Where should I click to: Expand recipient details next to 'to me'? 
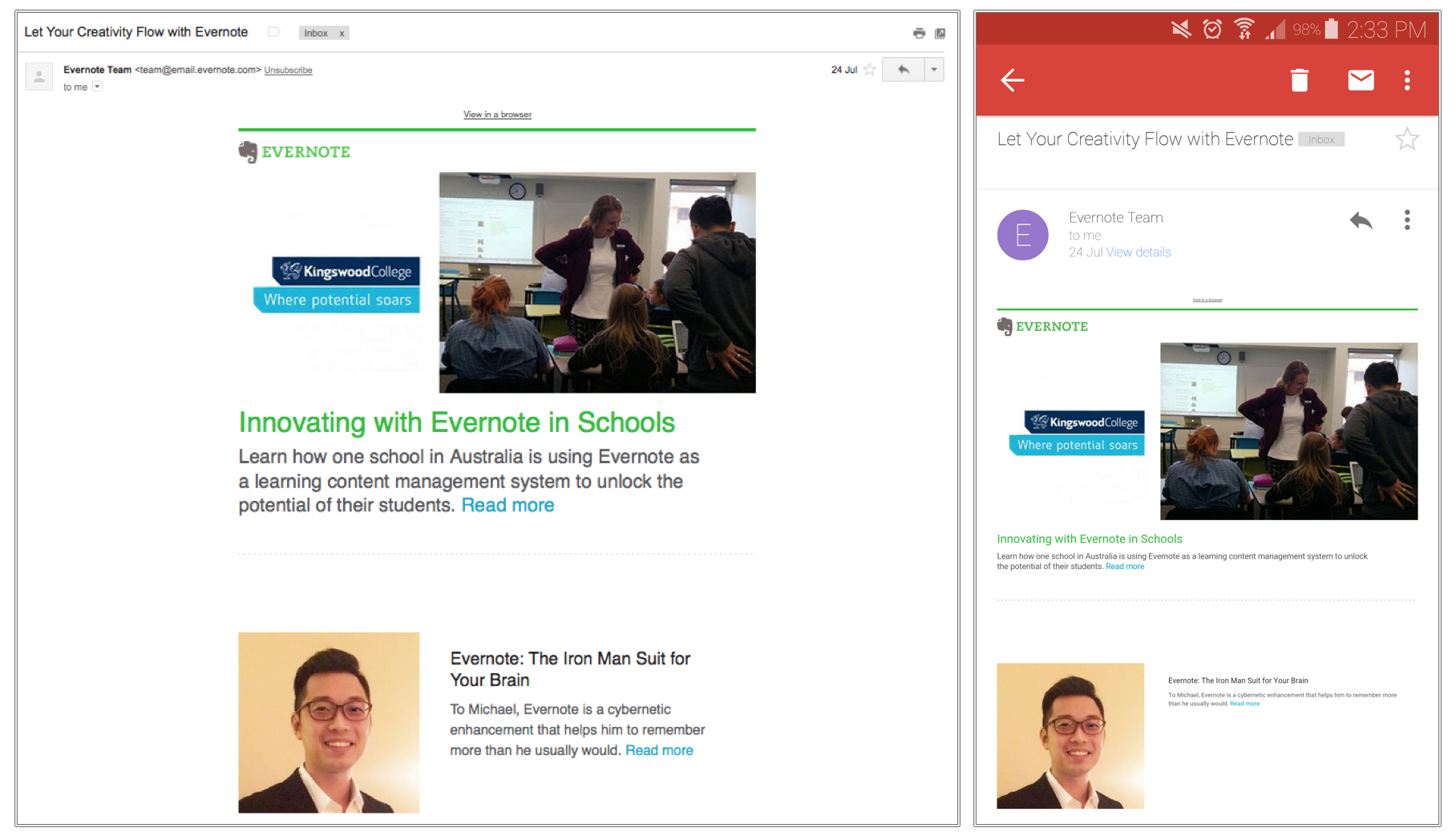coord(97,87)
